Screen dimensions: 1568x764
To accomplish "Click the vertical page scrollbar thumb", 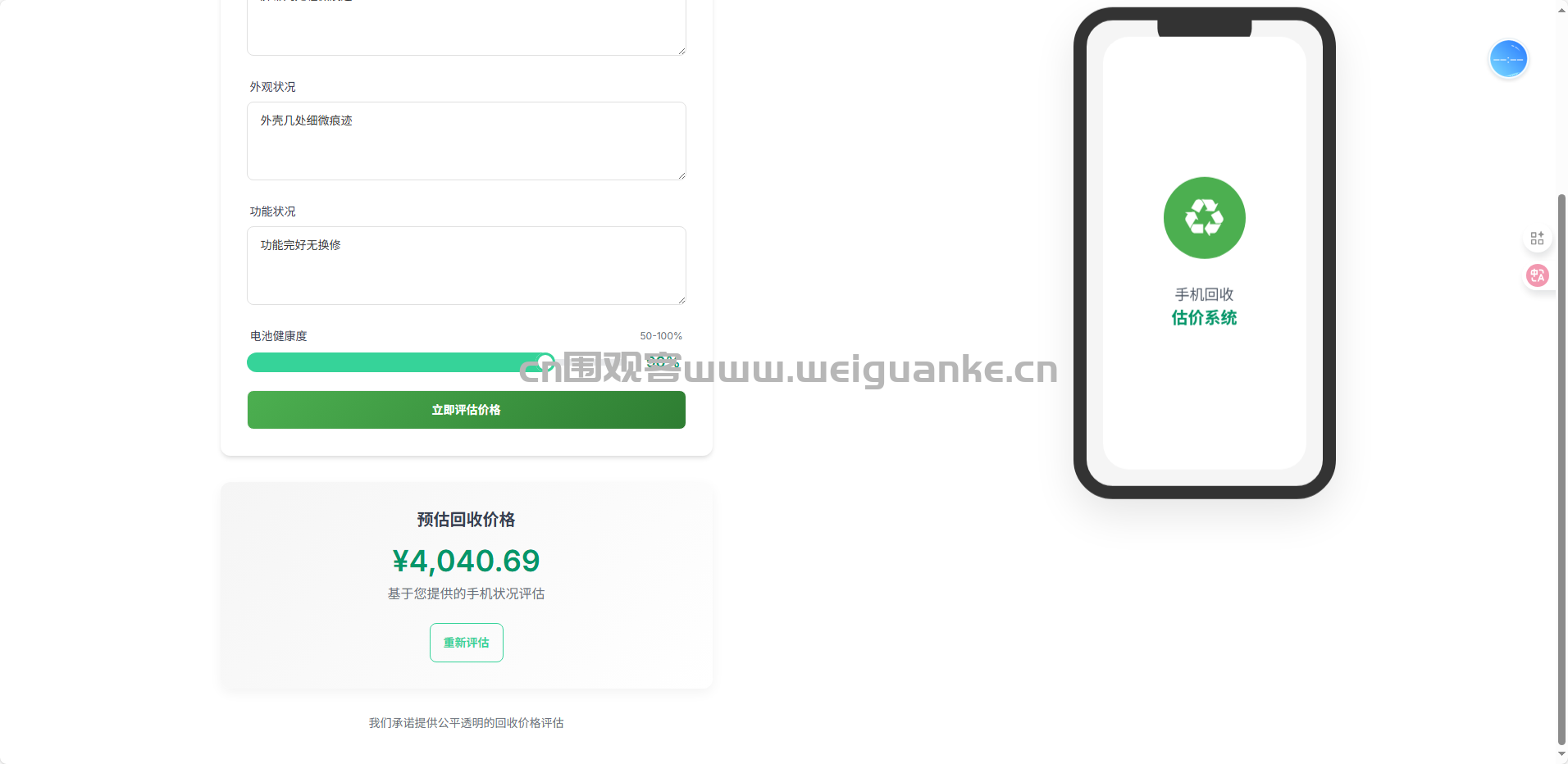I will tap(1561, 470).
